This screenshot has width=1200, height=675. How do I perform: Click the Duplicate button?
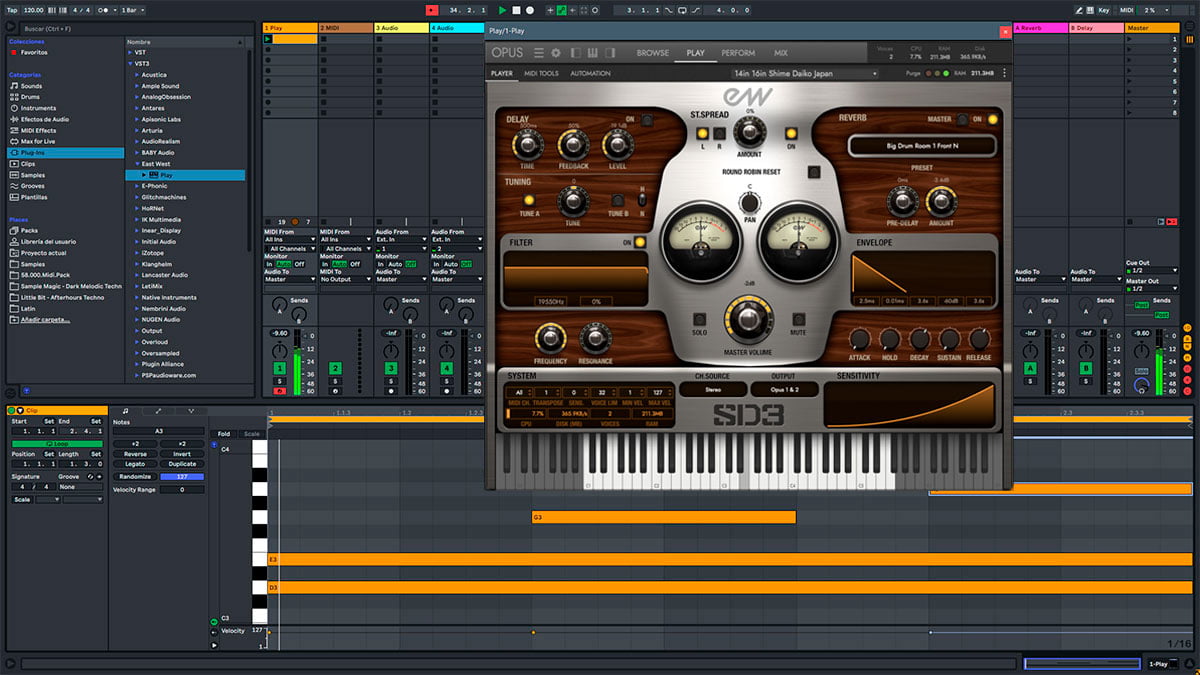[182, 464]
